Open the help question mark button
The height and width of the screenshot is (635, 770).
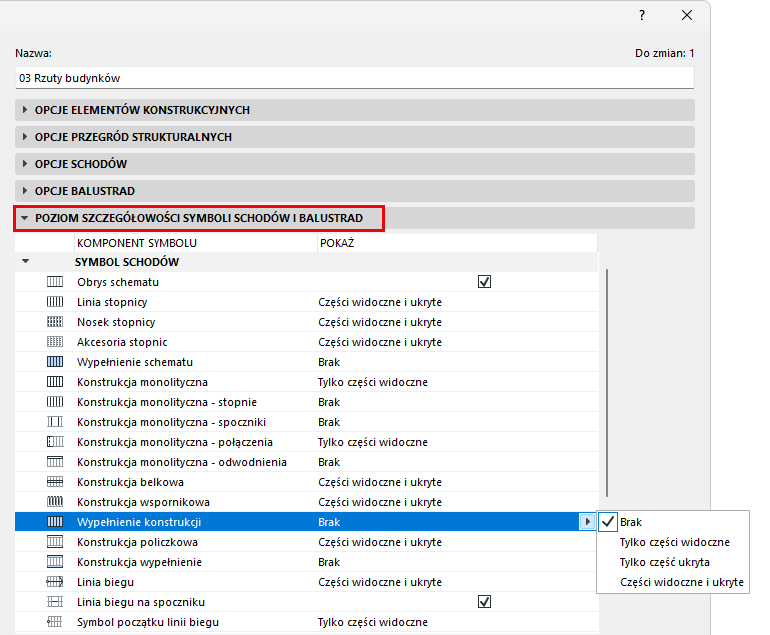coord(642,15)
